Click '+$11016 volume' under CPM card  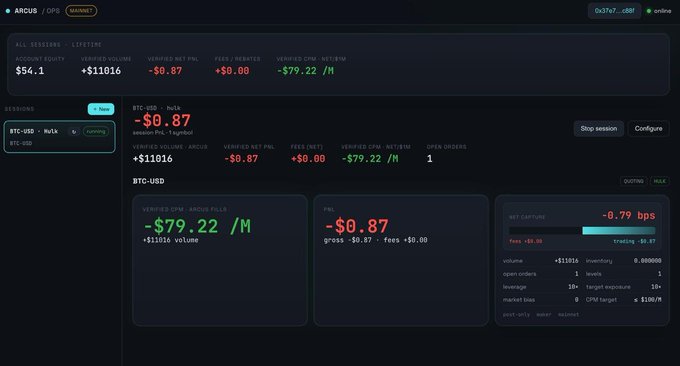click(170, 240)
